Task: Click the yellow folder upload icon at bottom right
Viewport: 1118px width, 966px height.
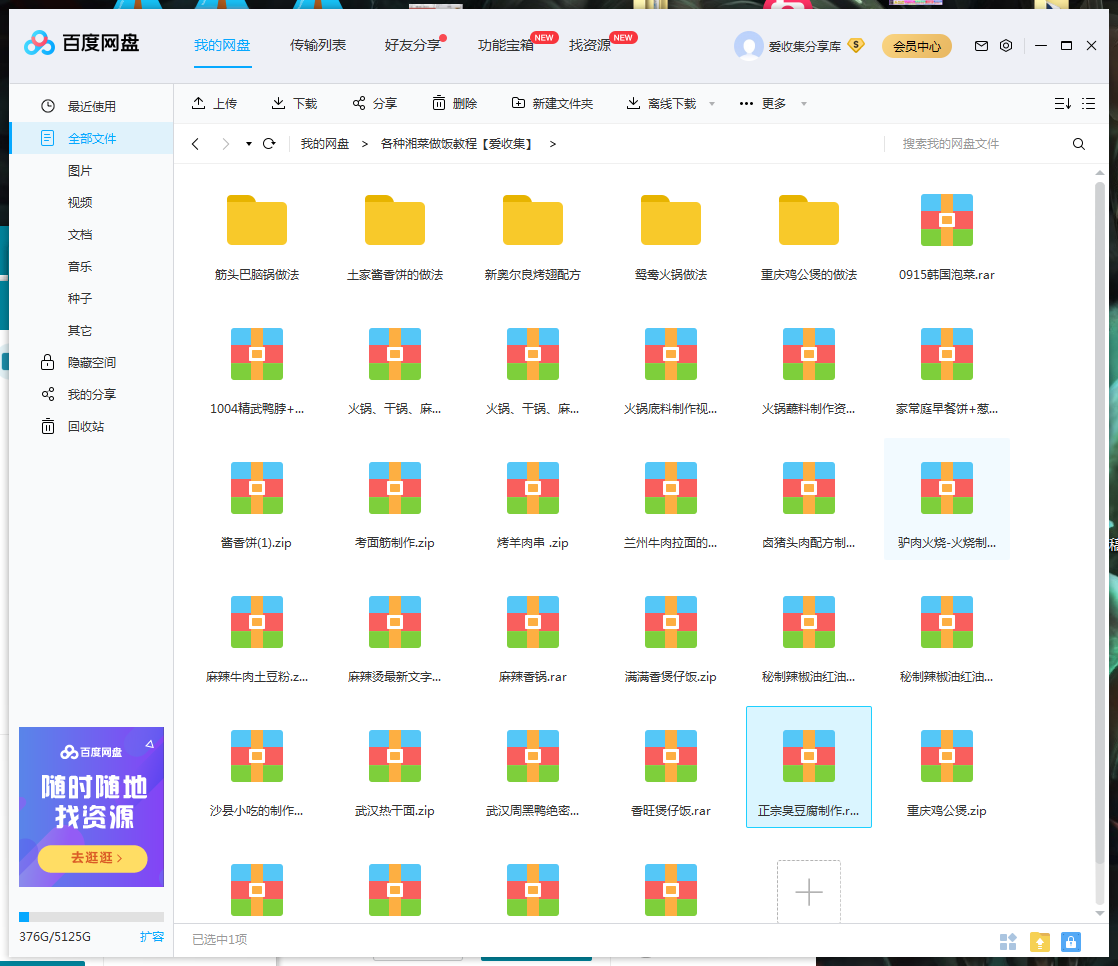Action: point(1039,941)
